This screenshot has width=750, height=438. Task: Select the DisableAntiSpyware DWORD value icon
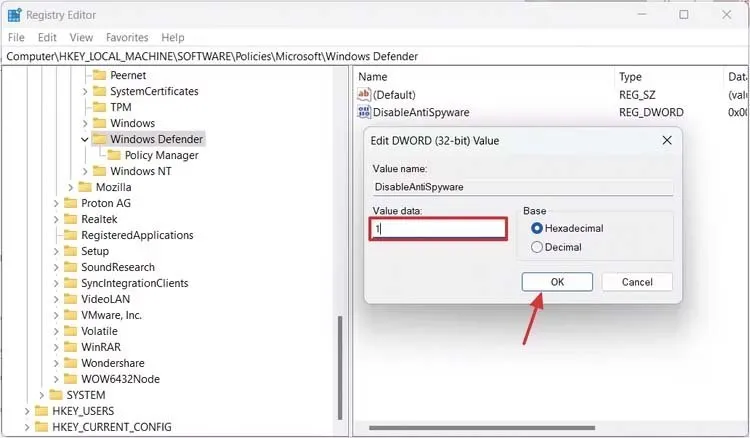pyautogui.click(x=364, y=113)
